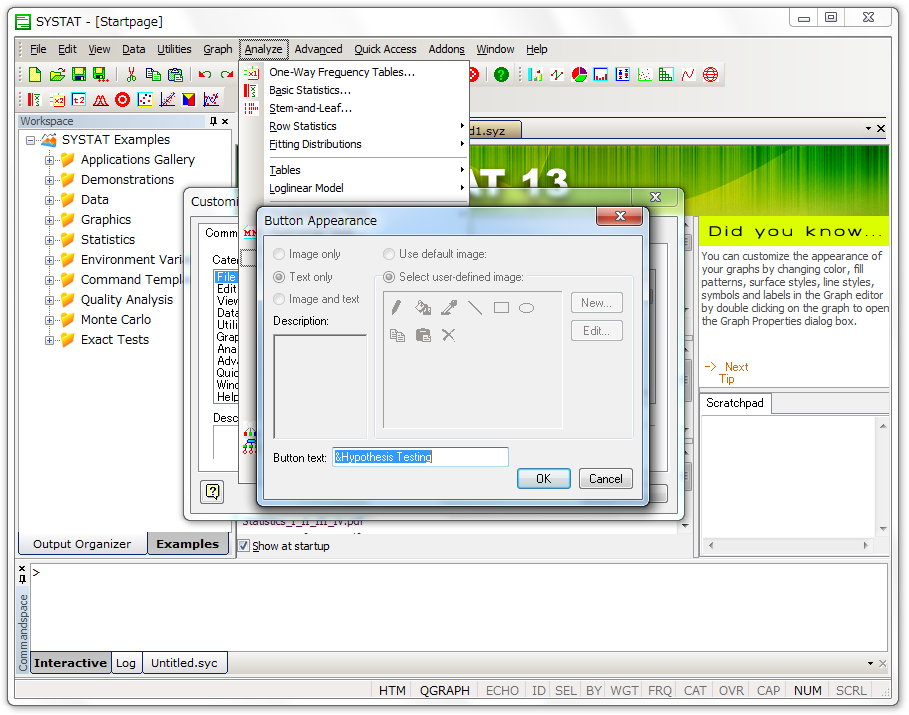Expand the Quality Analysis node
909x715 pixels.
49,300
